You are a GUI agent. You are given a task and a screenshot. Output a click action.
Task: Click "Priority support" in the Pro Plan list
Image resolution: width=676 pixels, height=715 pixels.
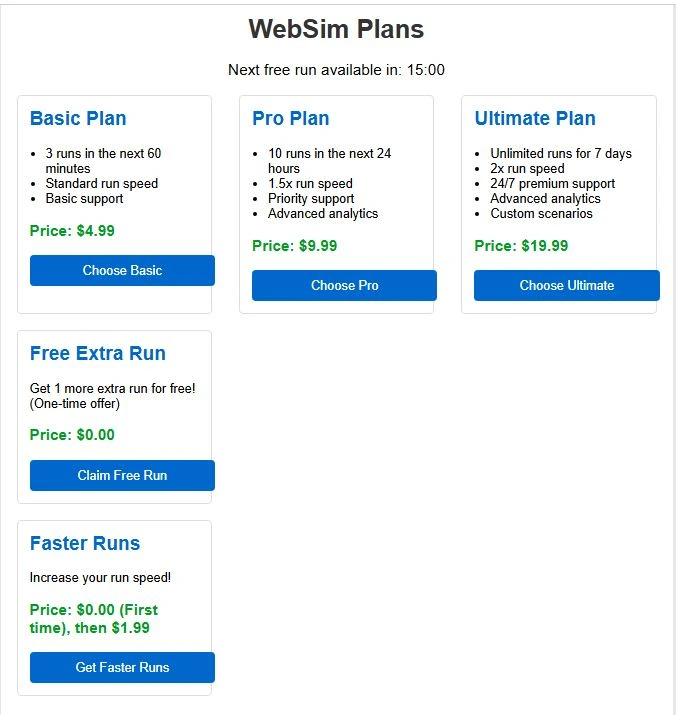[x=311, y=198]
